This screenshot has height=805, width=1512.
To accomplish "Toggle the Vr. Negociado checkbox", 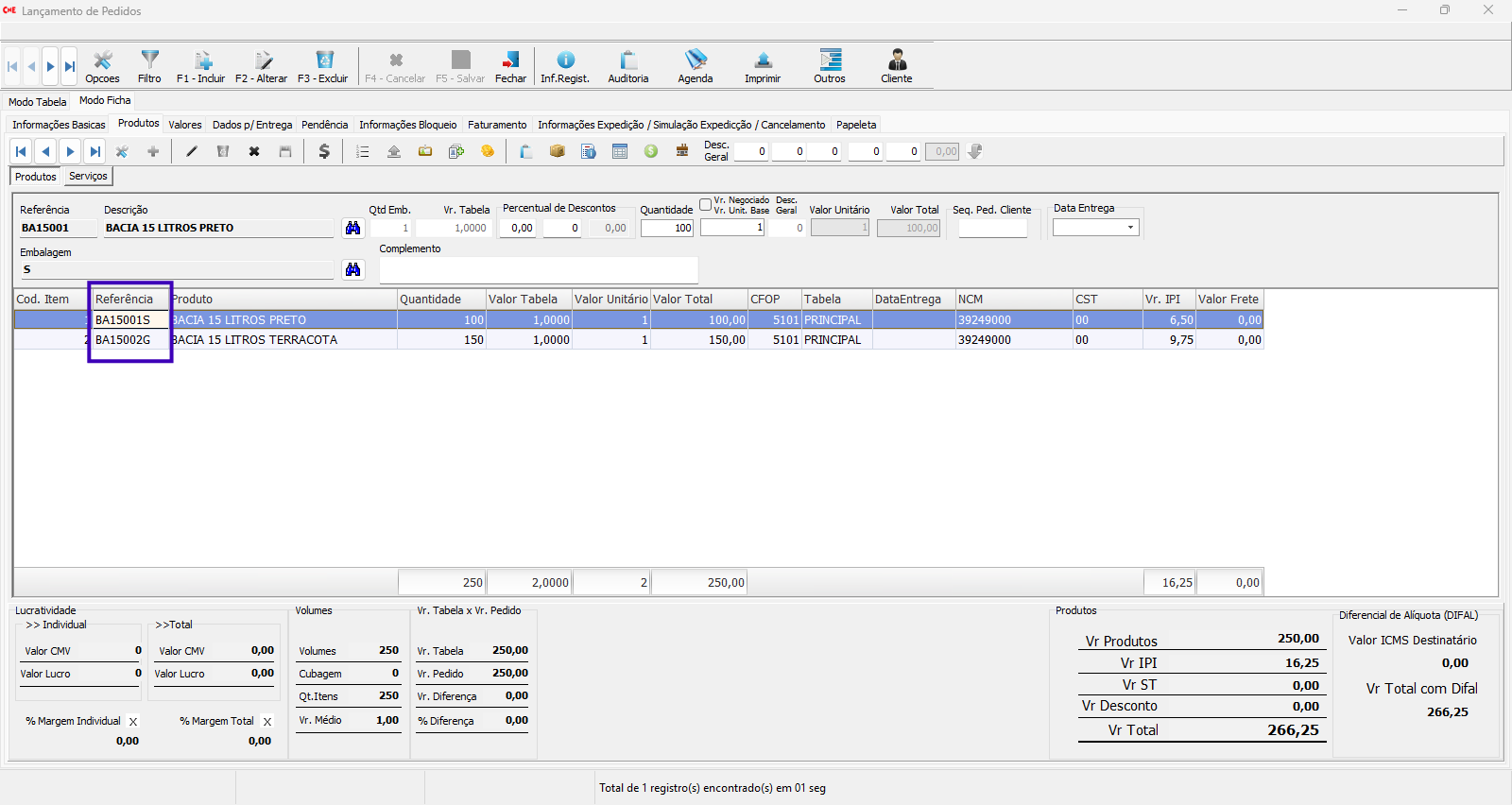I will tap(706, 205).
